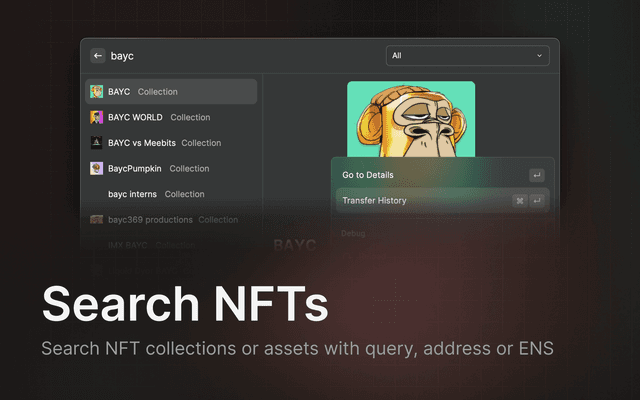Click the BAYC WORLD collection icon

[x=96, y=117]
